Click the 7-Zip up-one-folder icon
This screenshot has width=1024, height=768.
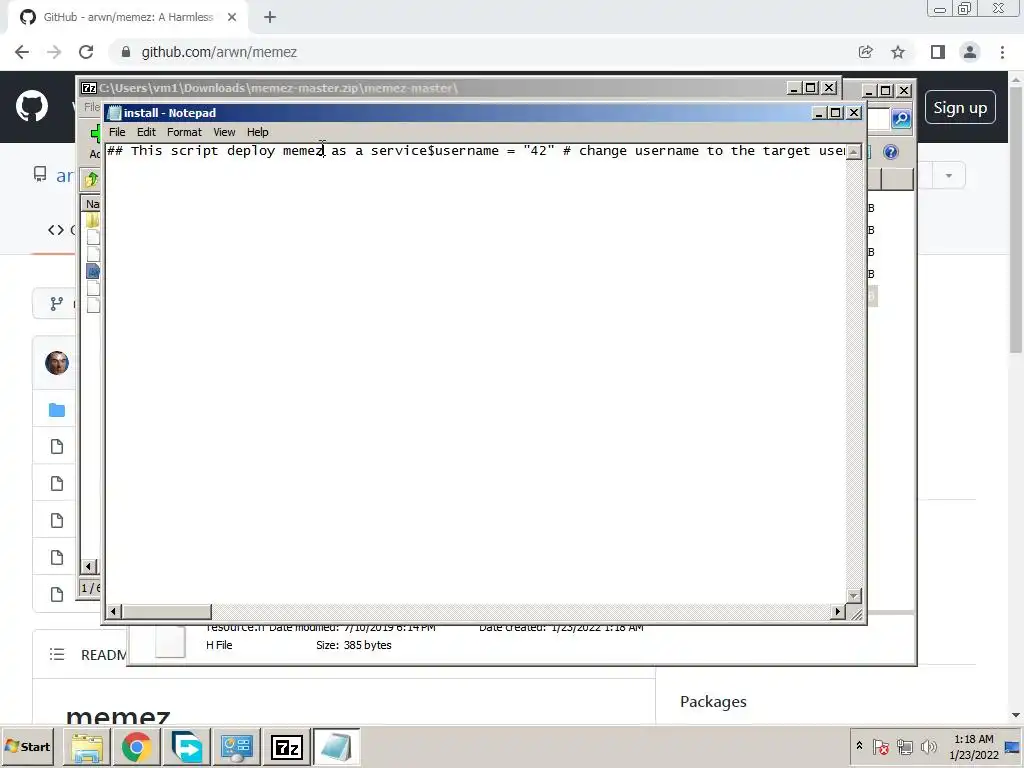[x=91, y=178]
